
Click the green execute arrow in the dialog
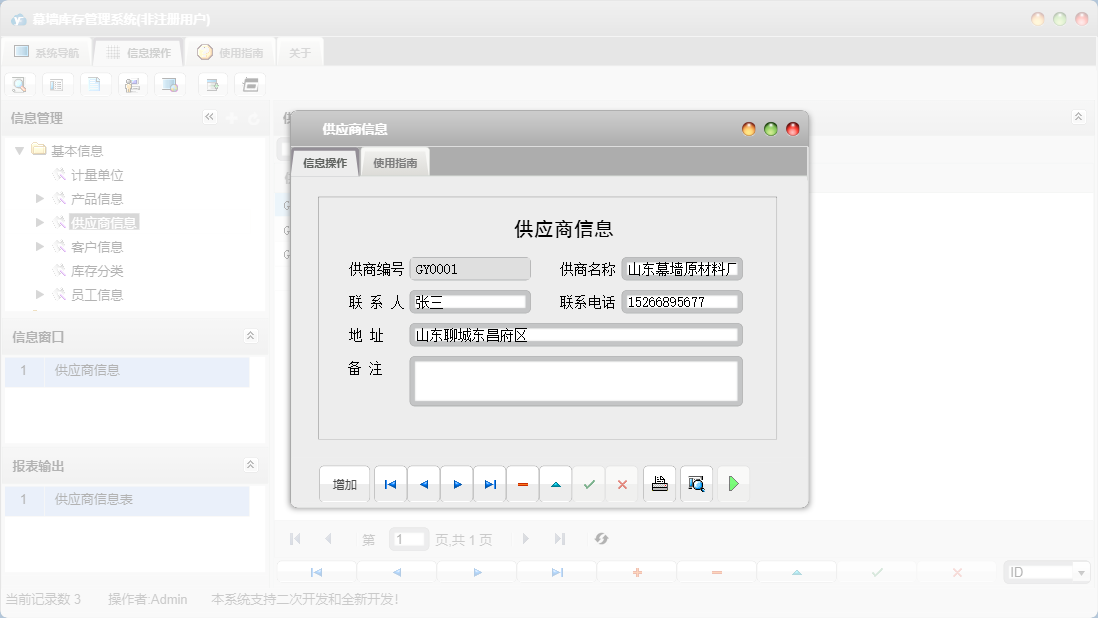733,484
